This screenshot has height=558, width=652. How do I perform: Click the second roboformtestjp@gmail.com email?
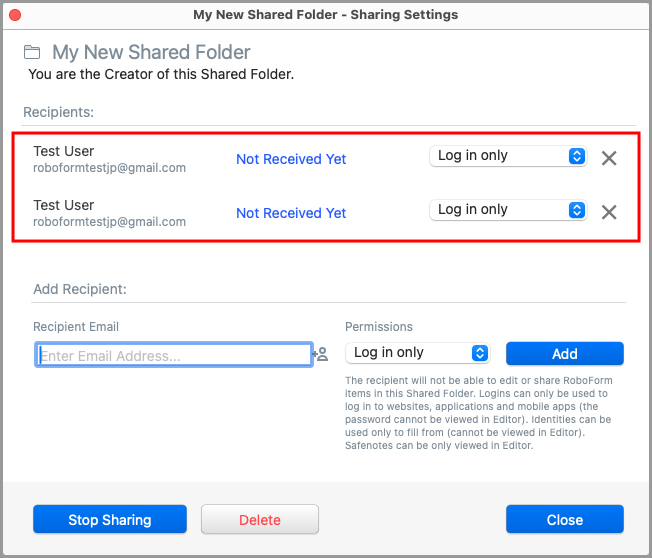pos(109,222)
